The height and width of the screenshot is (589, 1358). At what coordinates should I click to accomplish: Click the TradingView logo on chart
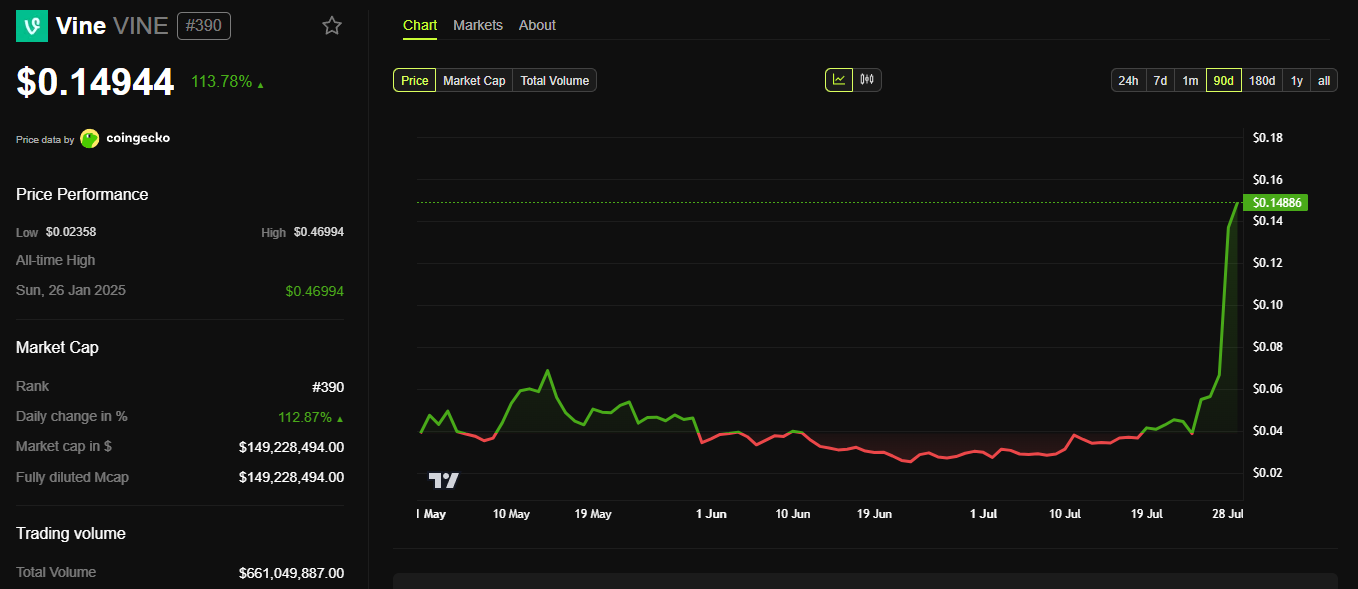point(444,480)
